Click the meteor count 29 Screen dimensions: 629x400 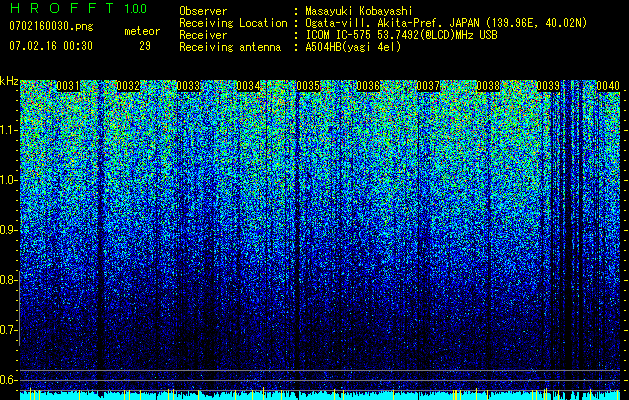(145, 46)
